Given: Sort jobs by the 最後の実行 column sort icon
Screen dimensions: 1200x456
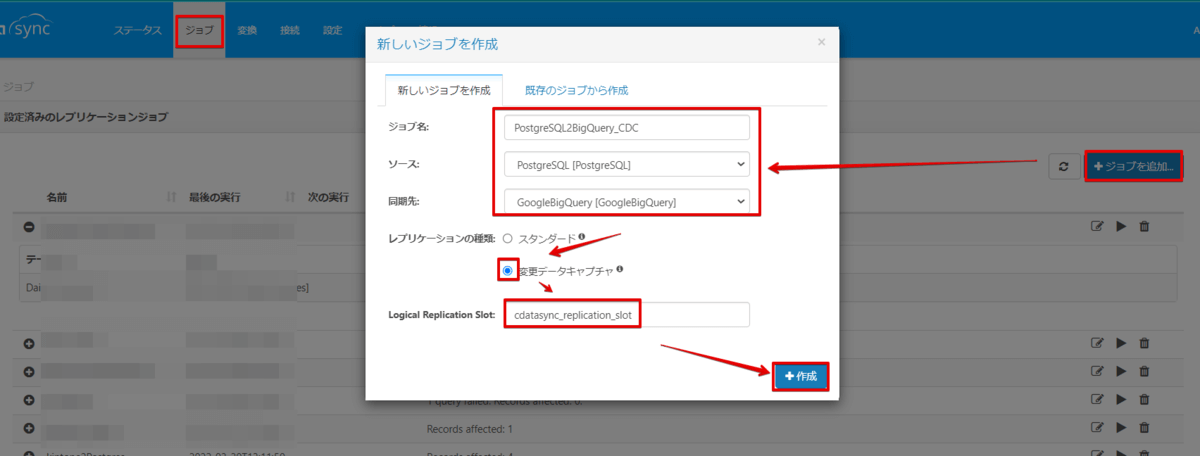Looking at the screenshot, I should pyautogui.click(x=290, y=196).
